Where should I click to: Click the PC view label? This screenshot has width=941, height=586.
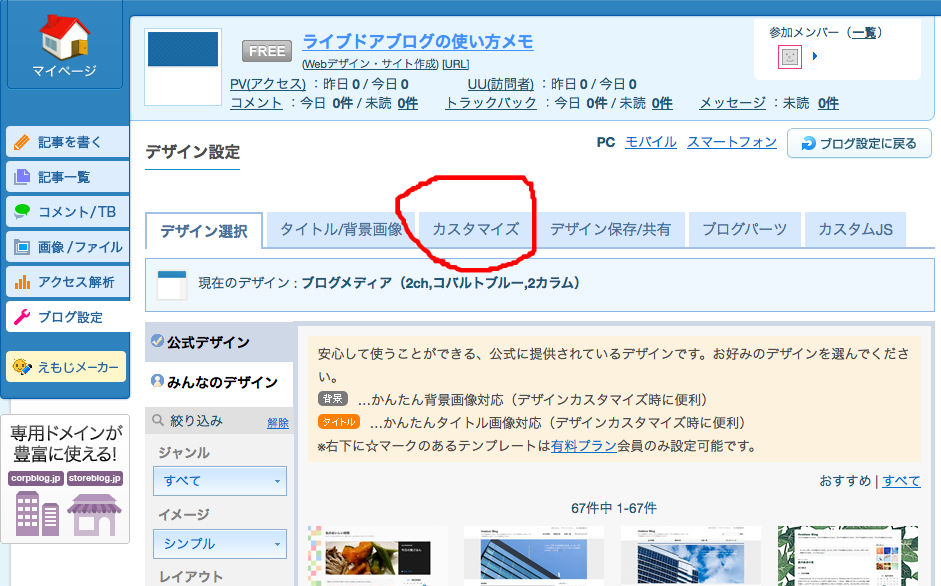[x=606, y=142]
